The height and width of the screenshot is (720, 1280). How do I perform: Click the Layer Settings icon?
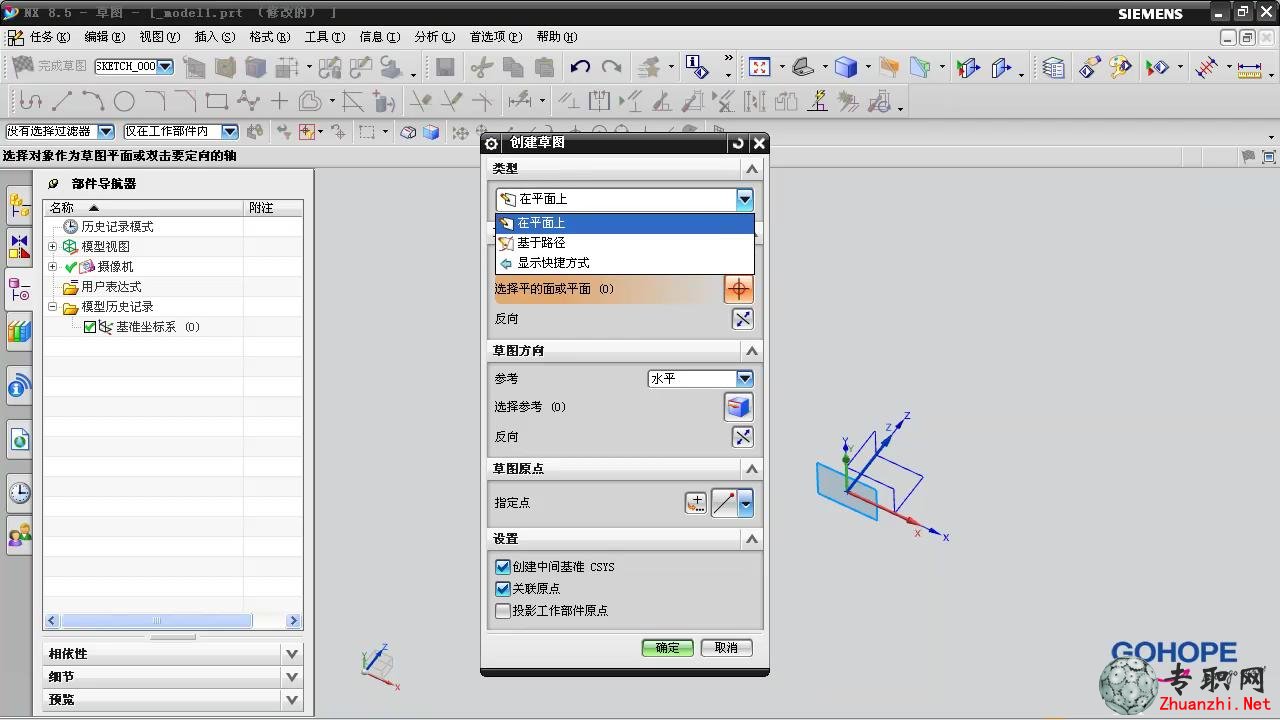point(1053,67)
